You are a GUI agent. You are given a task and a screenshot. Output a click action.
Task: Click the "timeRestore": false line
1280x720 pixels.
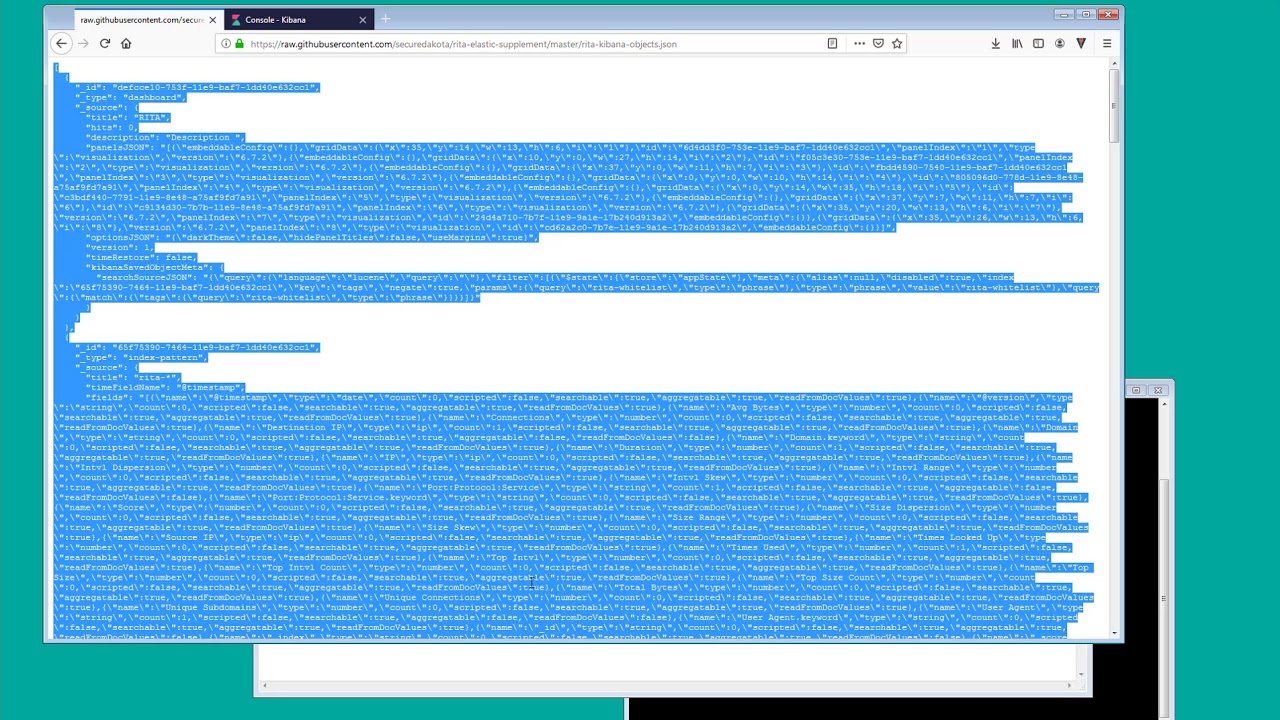tap(140, 257)
